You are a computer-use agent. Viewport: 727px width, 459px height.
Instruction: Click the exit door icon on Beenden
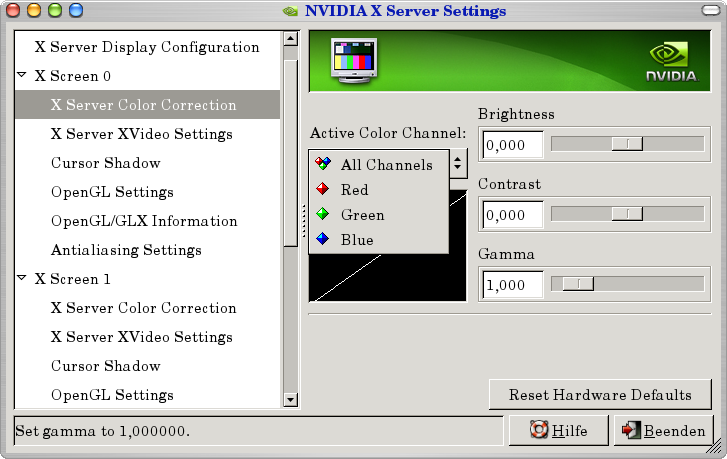(x=631, y=430)
